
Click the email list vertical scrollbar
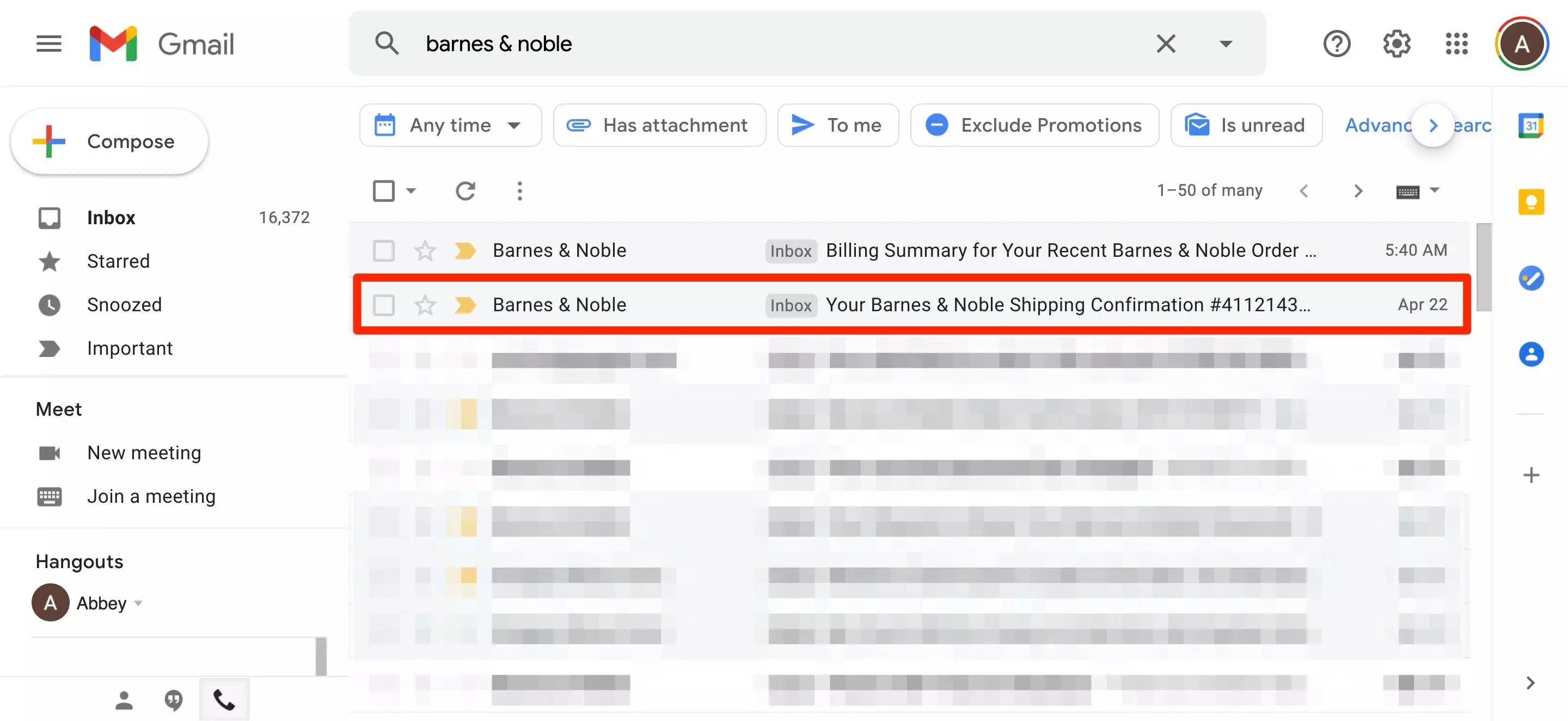tap(1484, 268)
